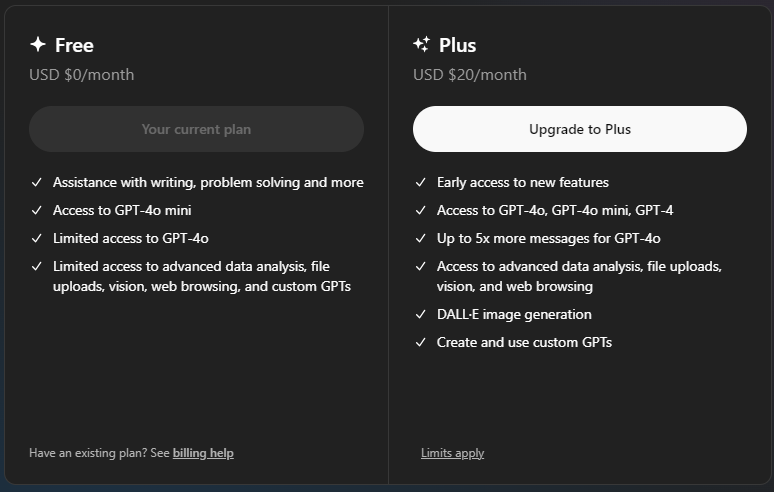Click the Plus plan sparkles icon
The height and width of the screenshot is (492, 774).
(422, 44)
